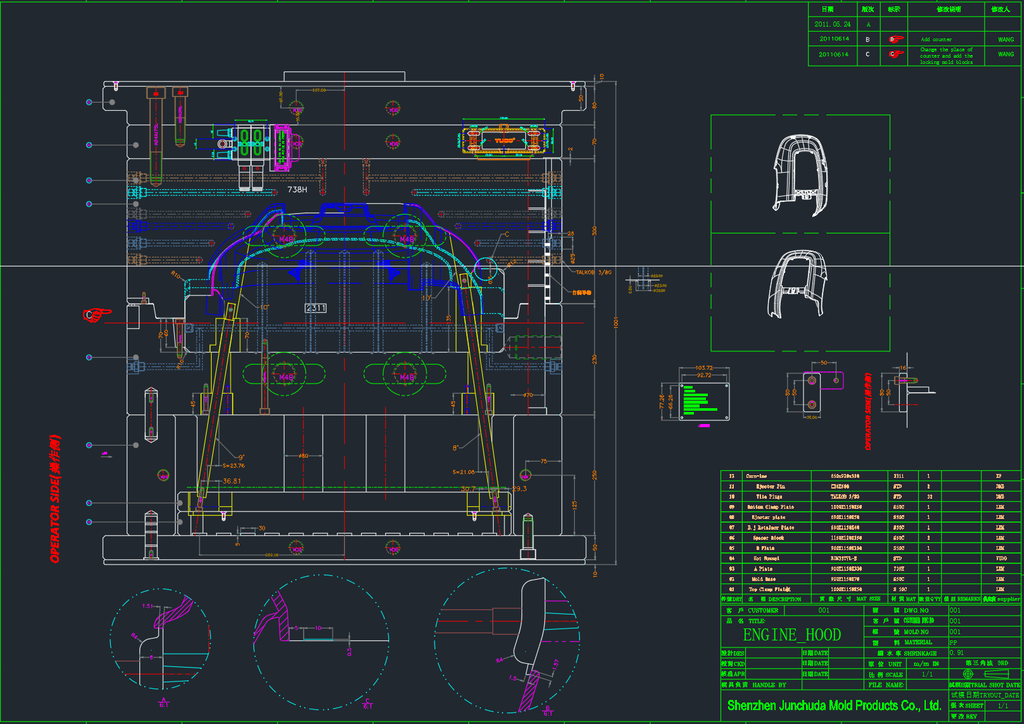
Task: Select the left circular detail view
Action: point(160,638)
